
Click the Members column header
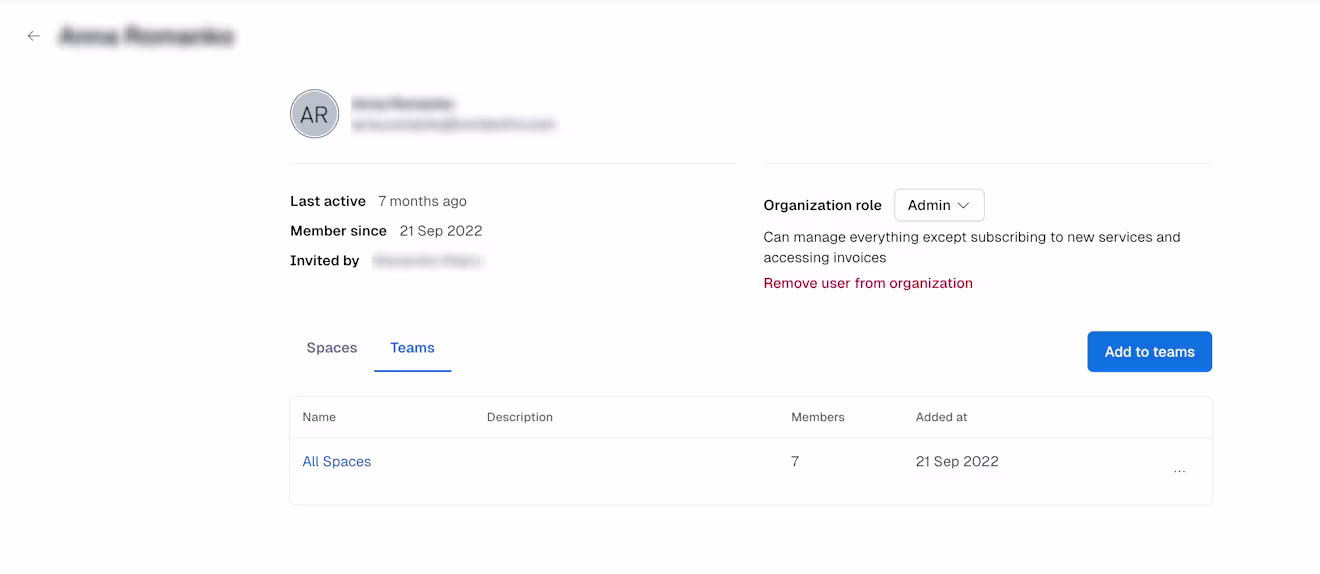coord(818,417)
